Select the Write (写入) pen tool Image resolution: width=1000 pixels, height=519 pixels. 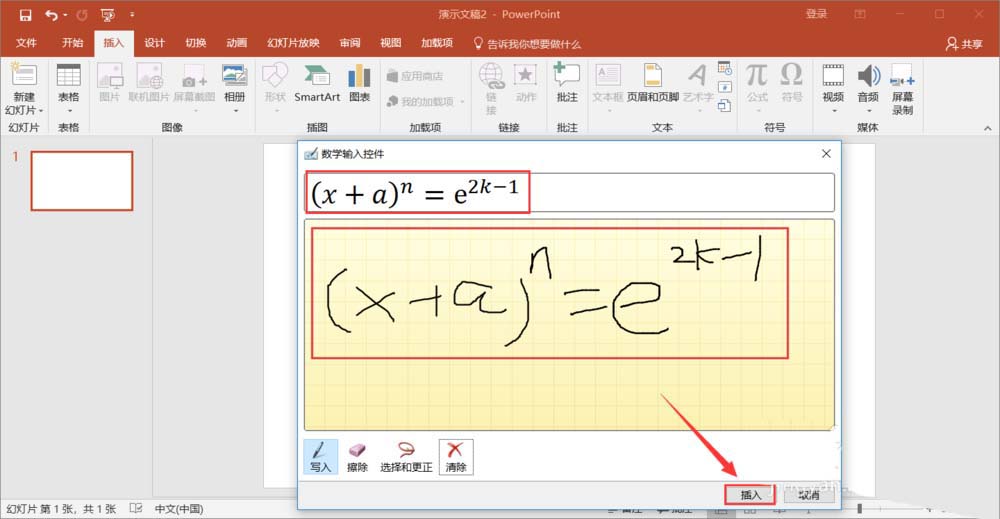[x=320, y=456]
